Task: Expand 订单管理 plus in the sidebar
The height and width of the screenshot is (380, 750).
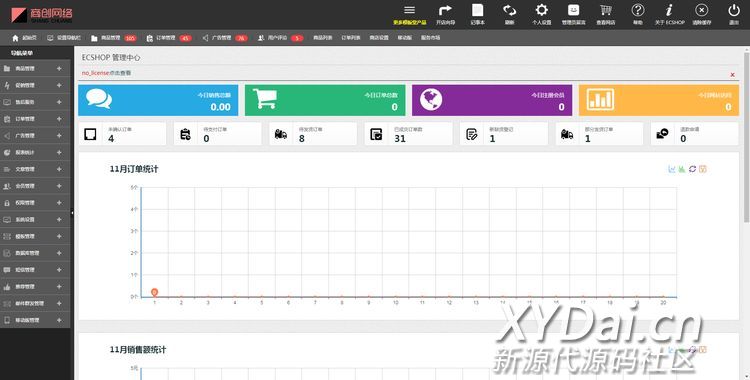Action: click(59, 119)
